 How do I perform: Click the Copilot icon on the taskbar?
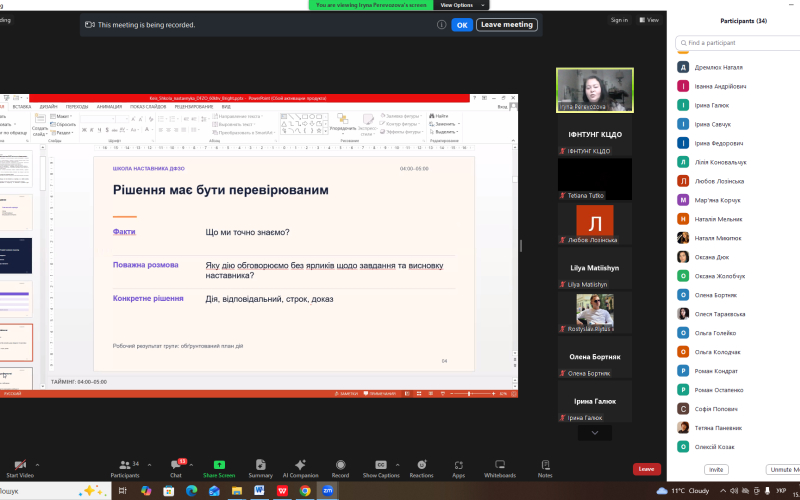coord(146,491)
